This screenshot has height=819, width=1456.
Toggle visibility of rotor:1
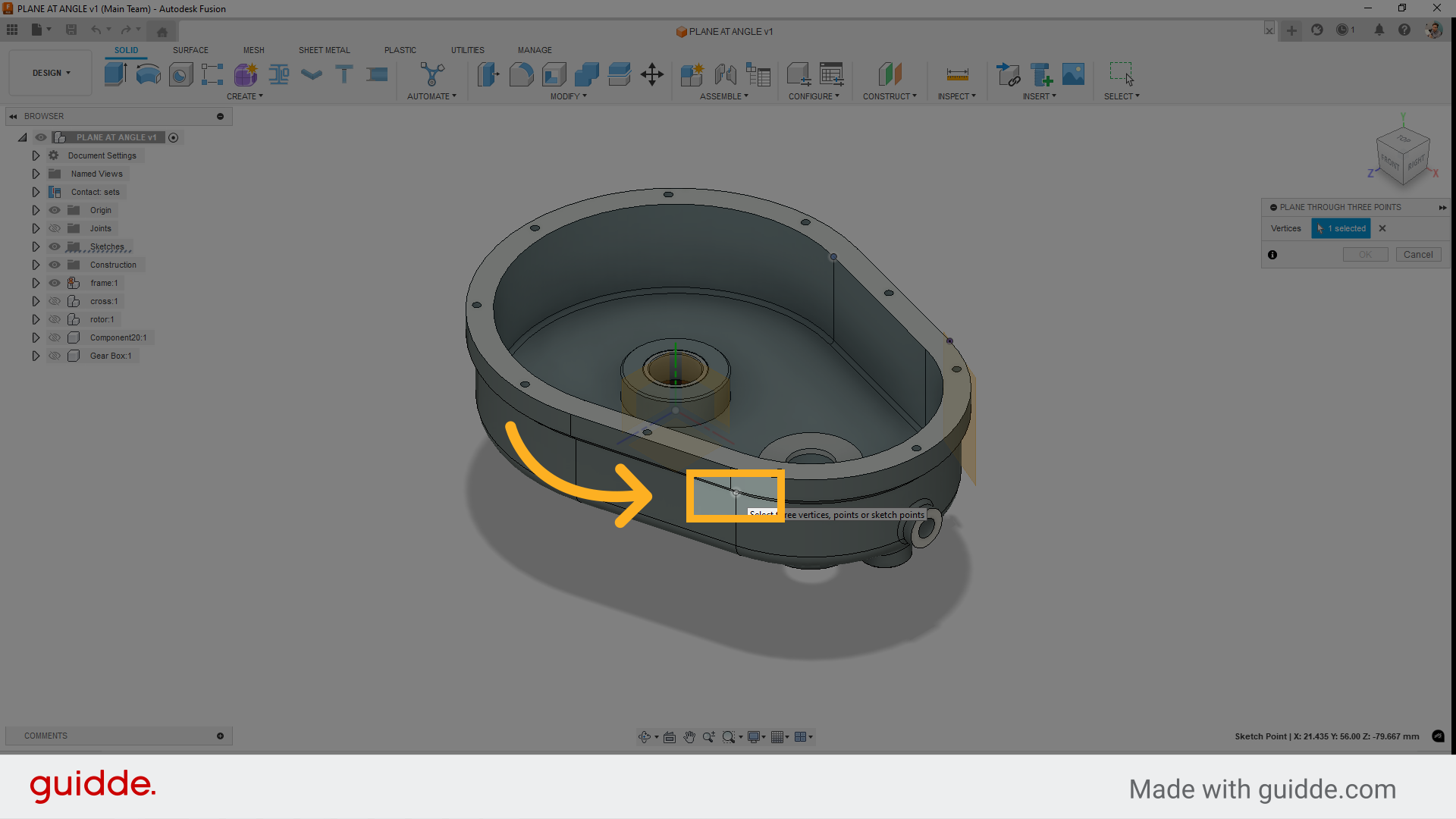pos(54,319)
